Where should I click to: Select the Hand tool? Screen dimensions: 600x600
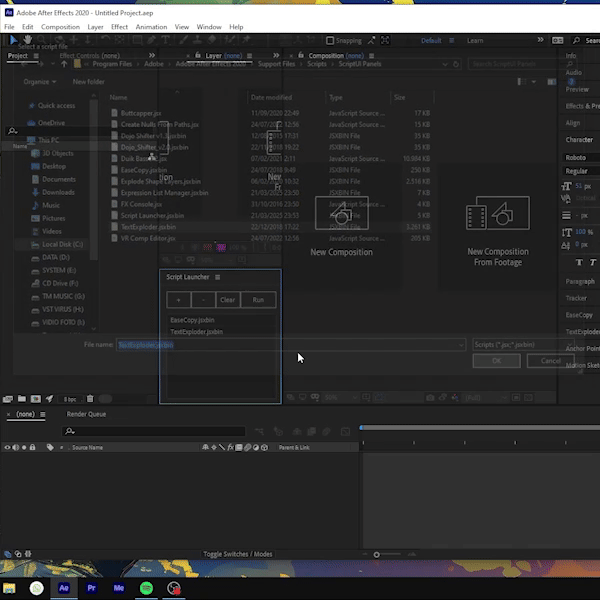28,39
